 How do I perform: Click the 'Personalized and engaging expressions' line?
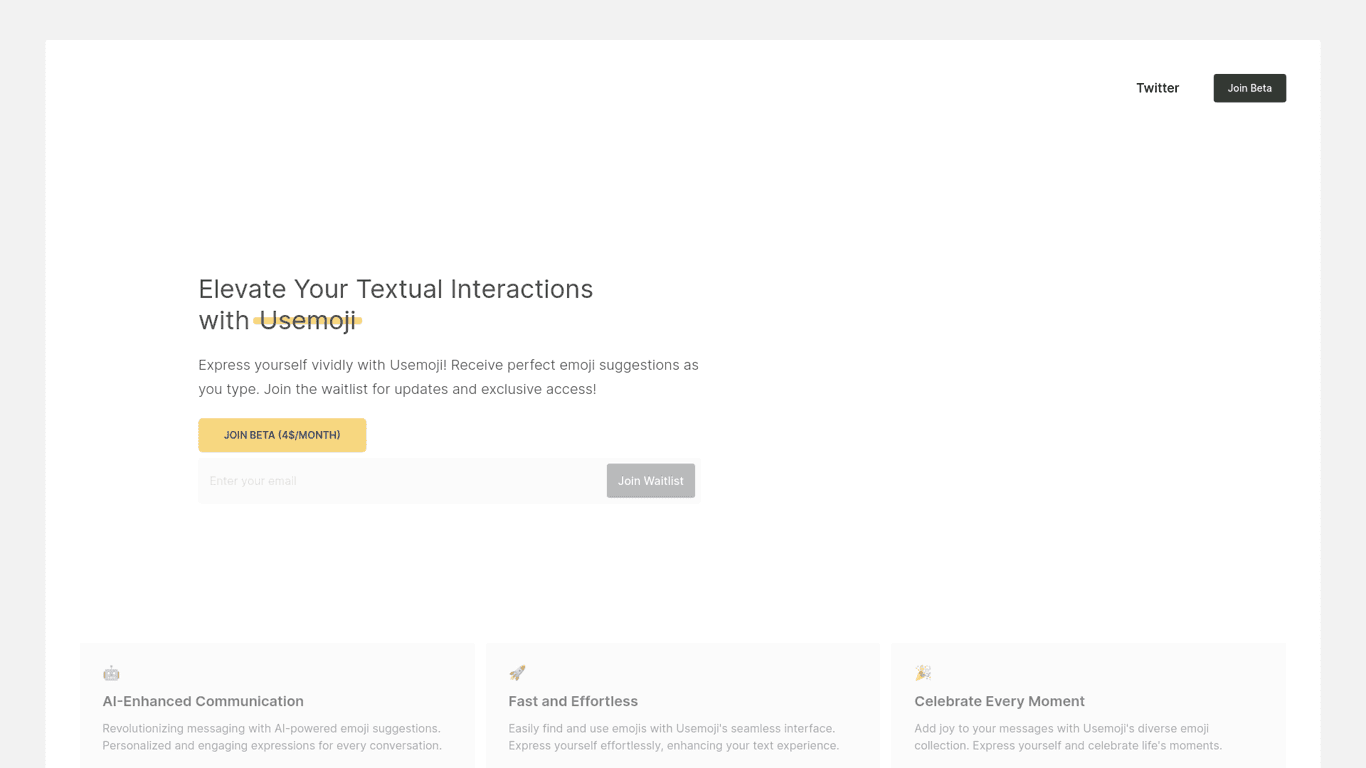click(x=272, y=745)
